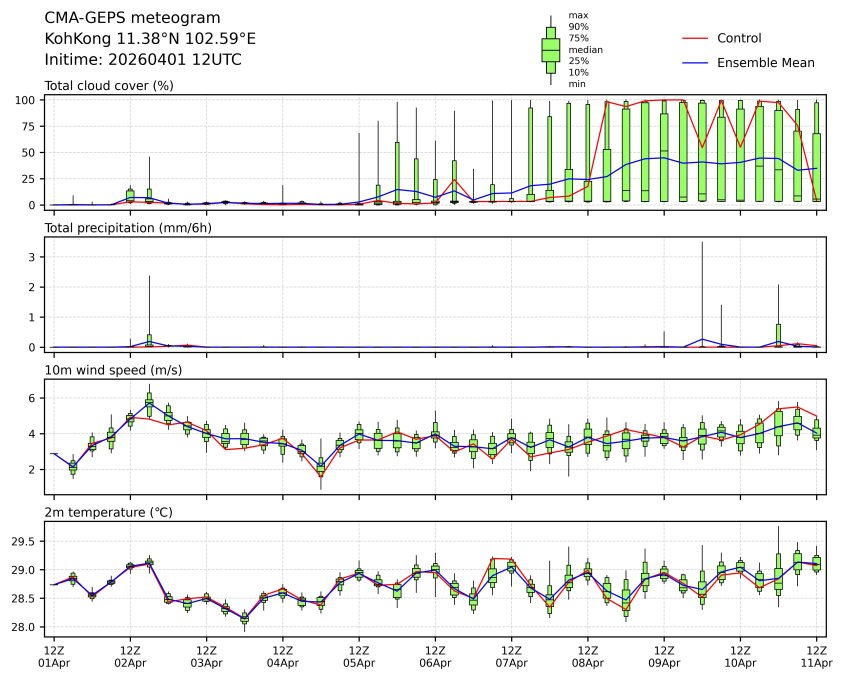Screen dimensions: 844x680
Task: Click the boxplot legend symbol
Action: pyautogui.click(x=550, y=50)
